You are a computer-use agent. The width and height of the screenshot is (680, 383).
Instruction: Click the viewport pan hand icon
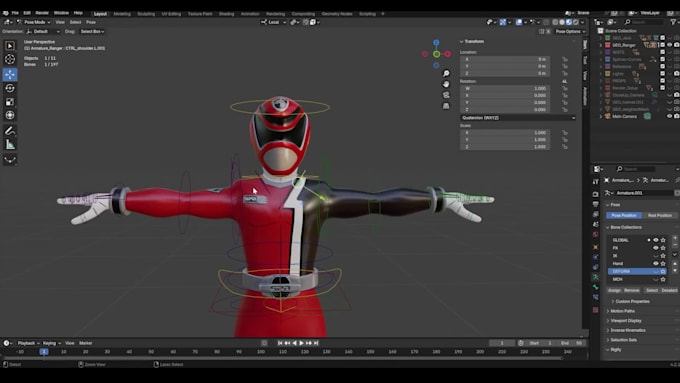coord(446,84)
